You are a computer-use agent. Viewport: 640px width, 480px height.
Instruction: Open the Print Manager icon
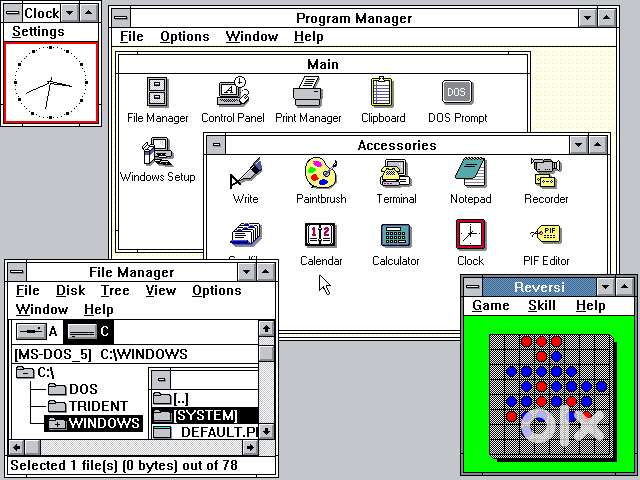tap(308, 100)
